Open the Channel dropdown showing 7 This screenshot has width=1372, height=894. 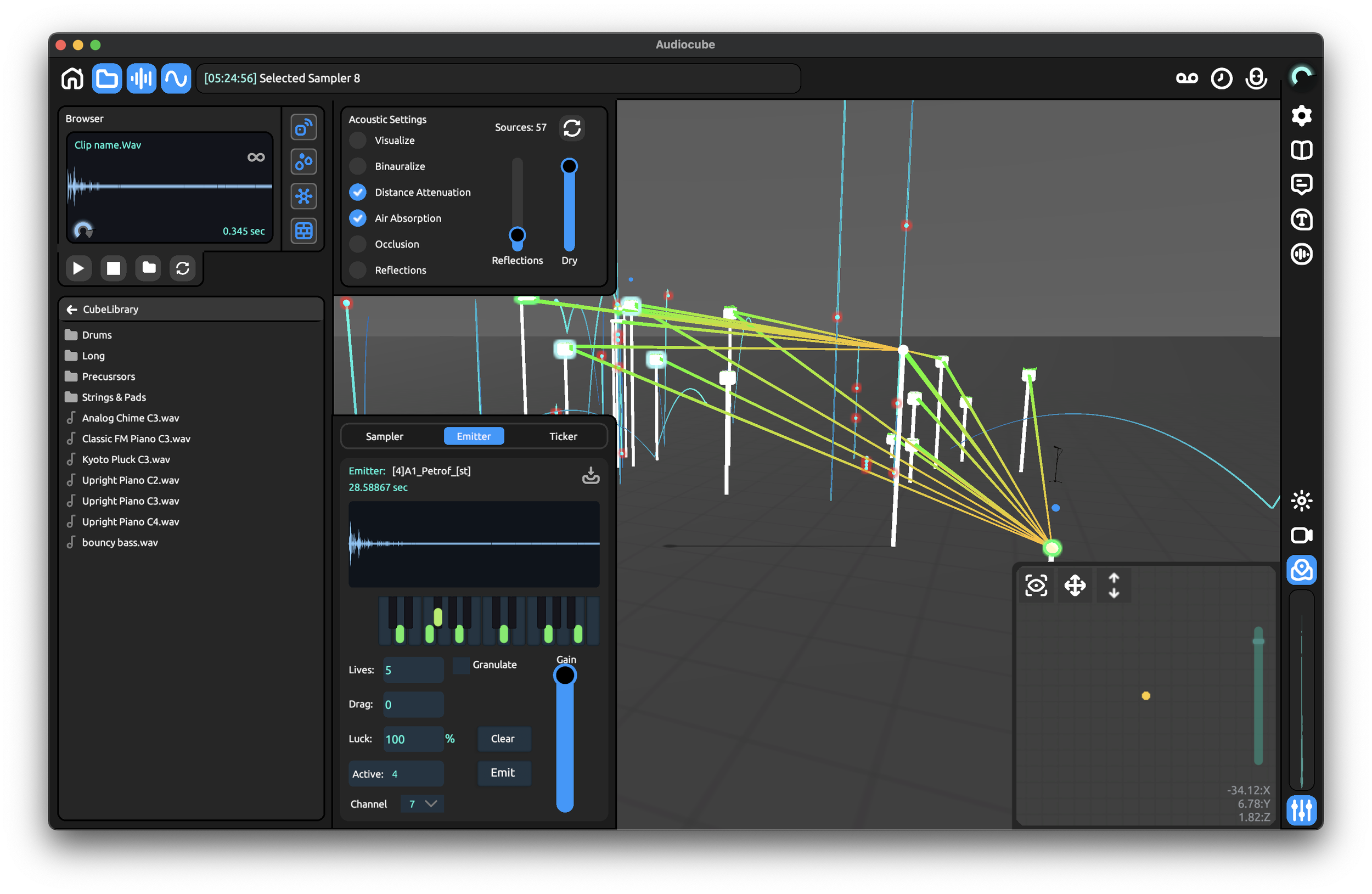[421, 803]
